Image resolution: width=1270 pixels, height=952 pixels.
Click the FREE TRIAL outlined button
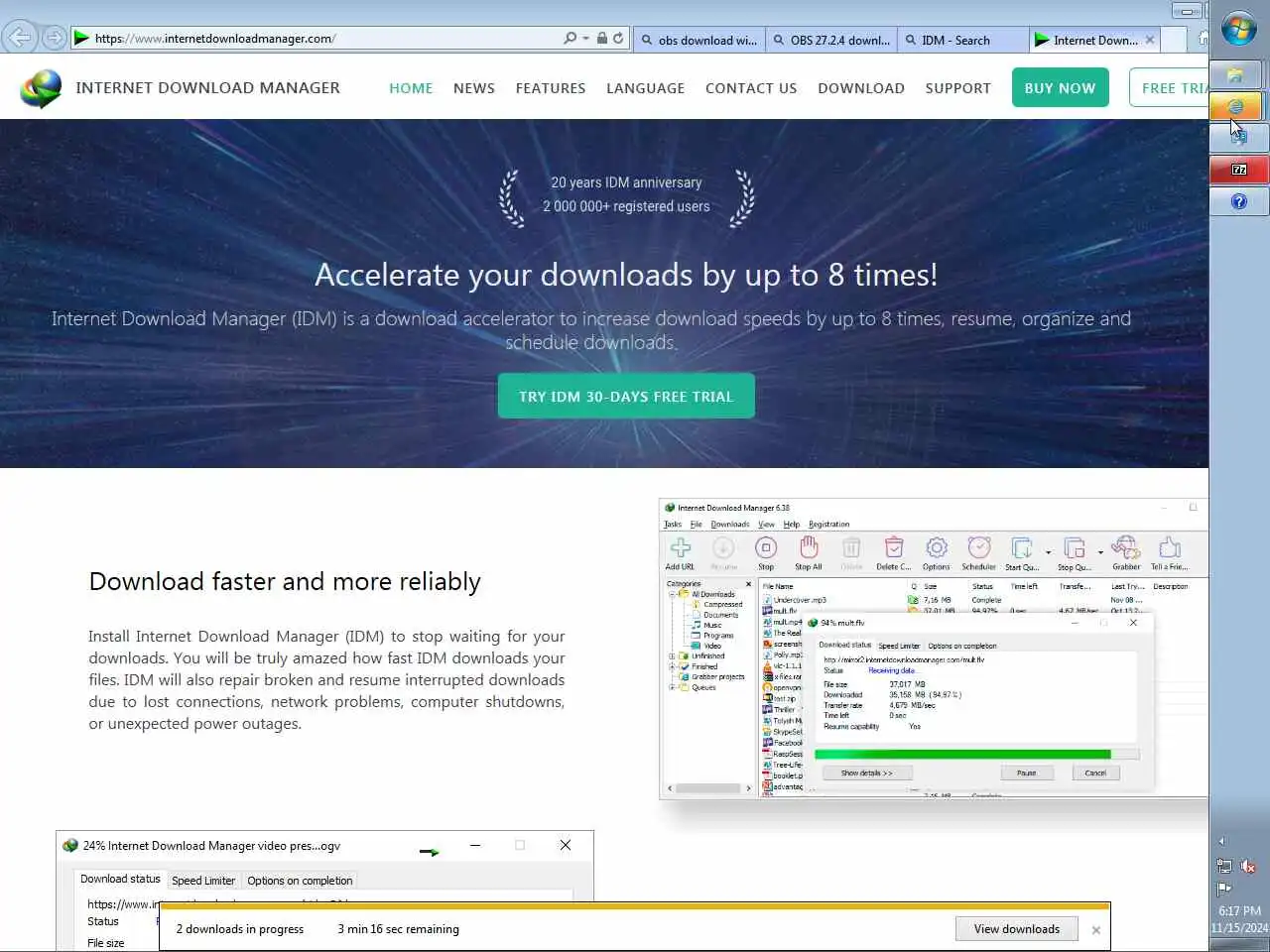[1169, 87]
